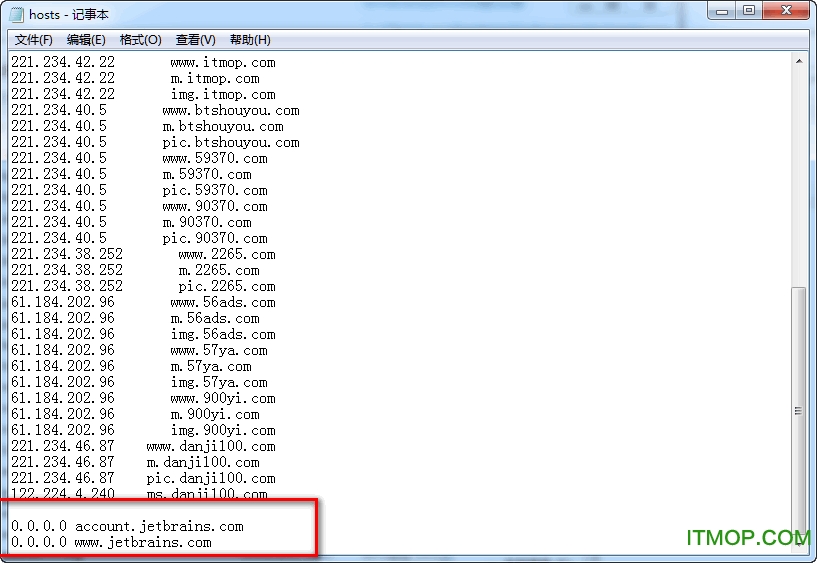
Task: Close the hosts Notepad window
Action: pos(786,11)
